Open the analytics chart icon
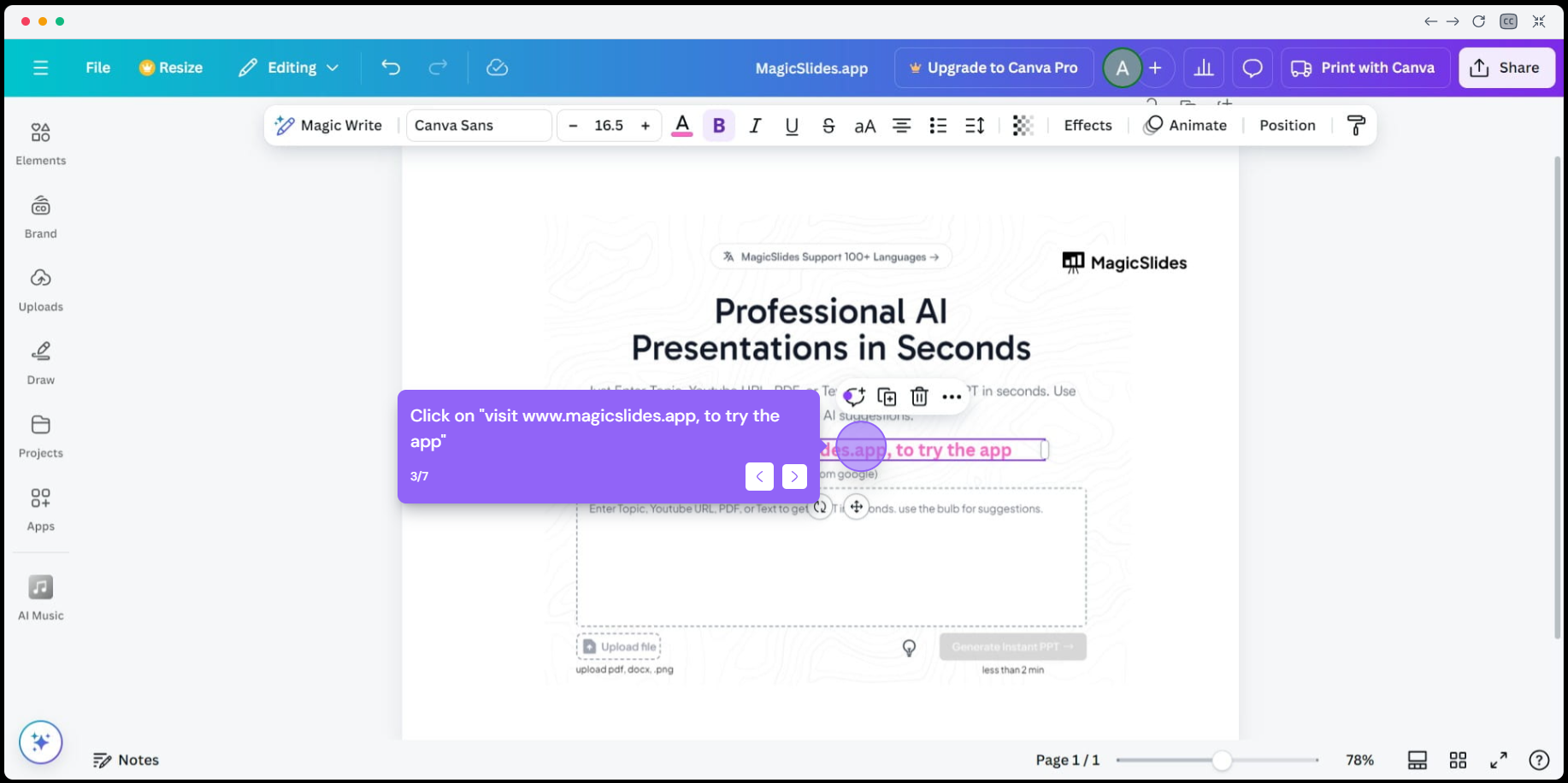1568x783 pixels. (1204, 68)
